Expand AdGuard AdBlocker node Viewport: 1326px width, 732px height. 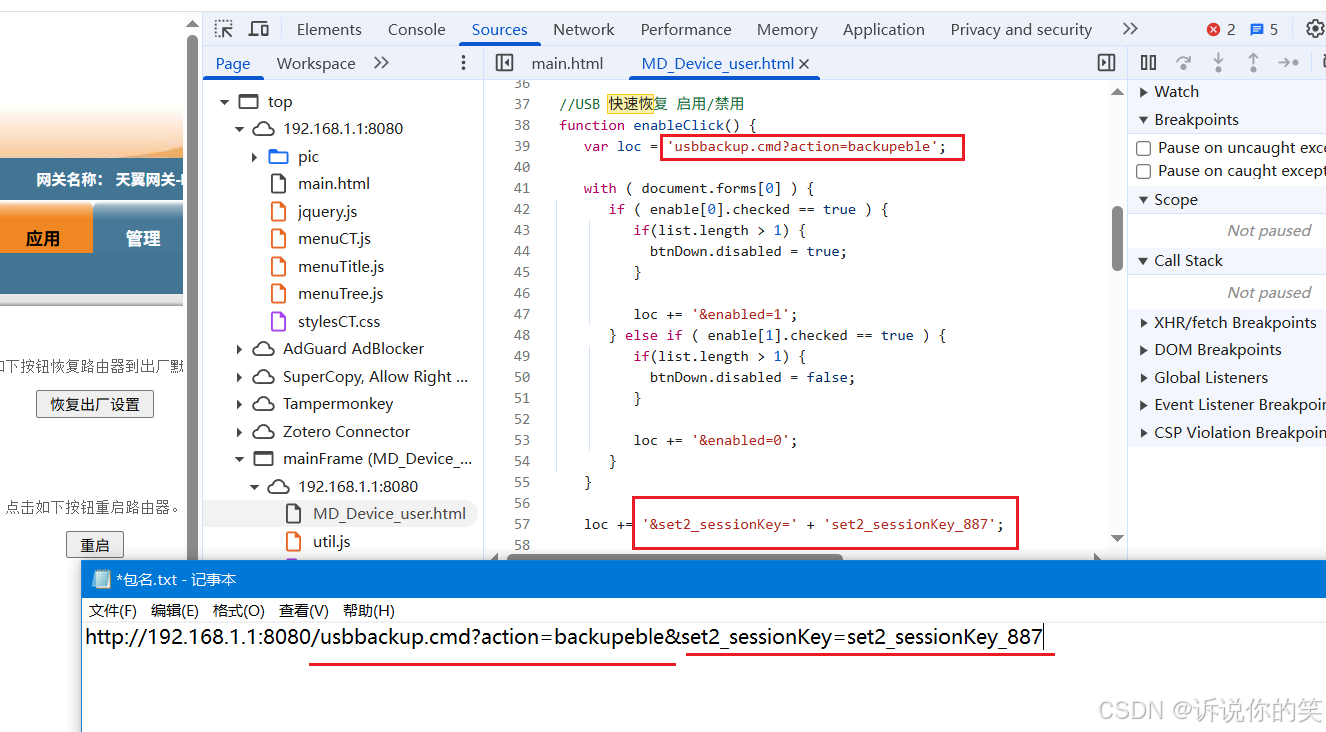(240, 349)
